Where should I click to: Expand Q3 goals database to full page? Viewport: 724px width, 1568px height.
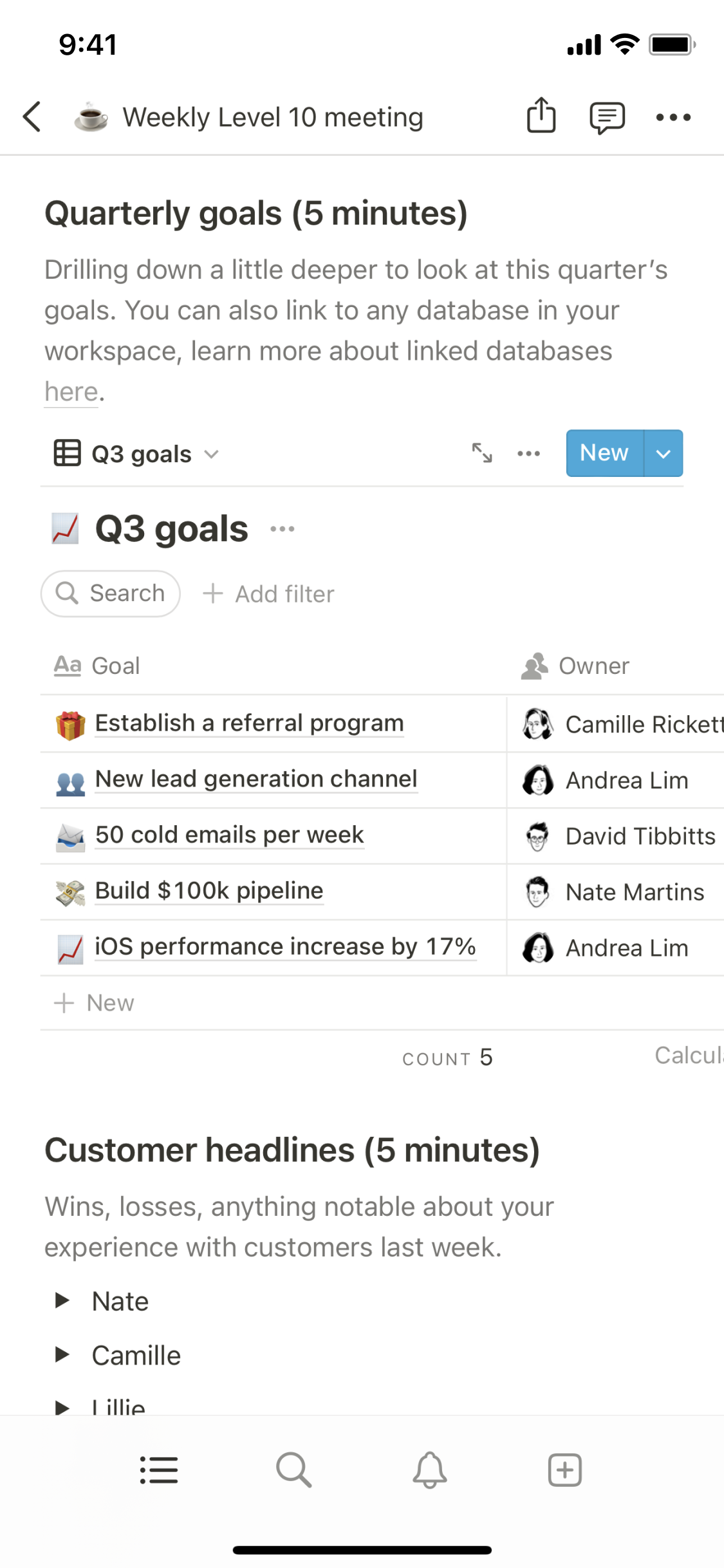482,453
